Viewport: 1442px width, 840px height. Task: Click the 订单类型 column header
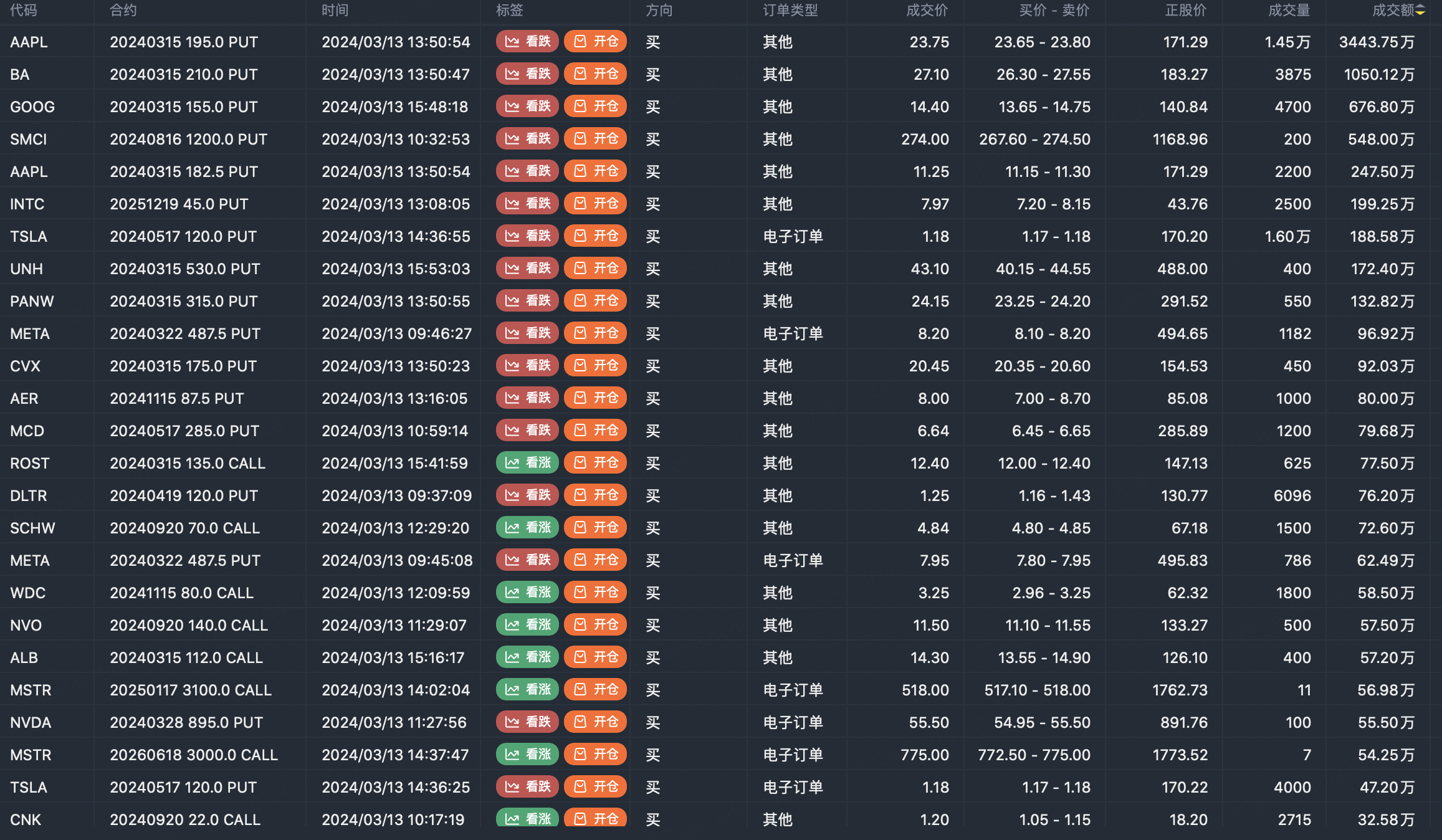(790, 10)
